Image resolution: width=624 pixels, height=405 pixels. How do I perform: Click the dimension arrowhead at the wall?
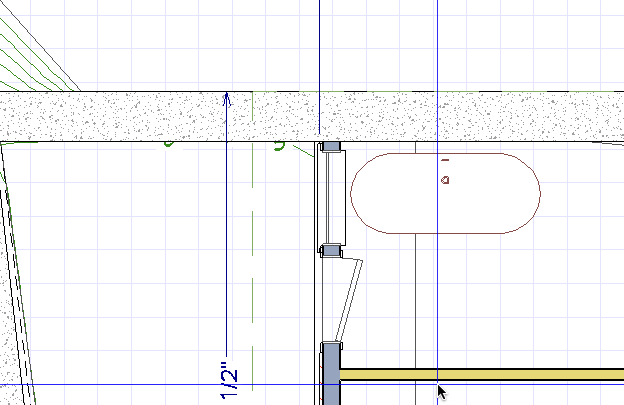tap(227, 98)
